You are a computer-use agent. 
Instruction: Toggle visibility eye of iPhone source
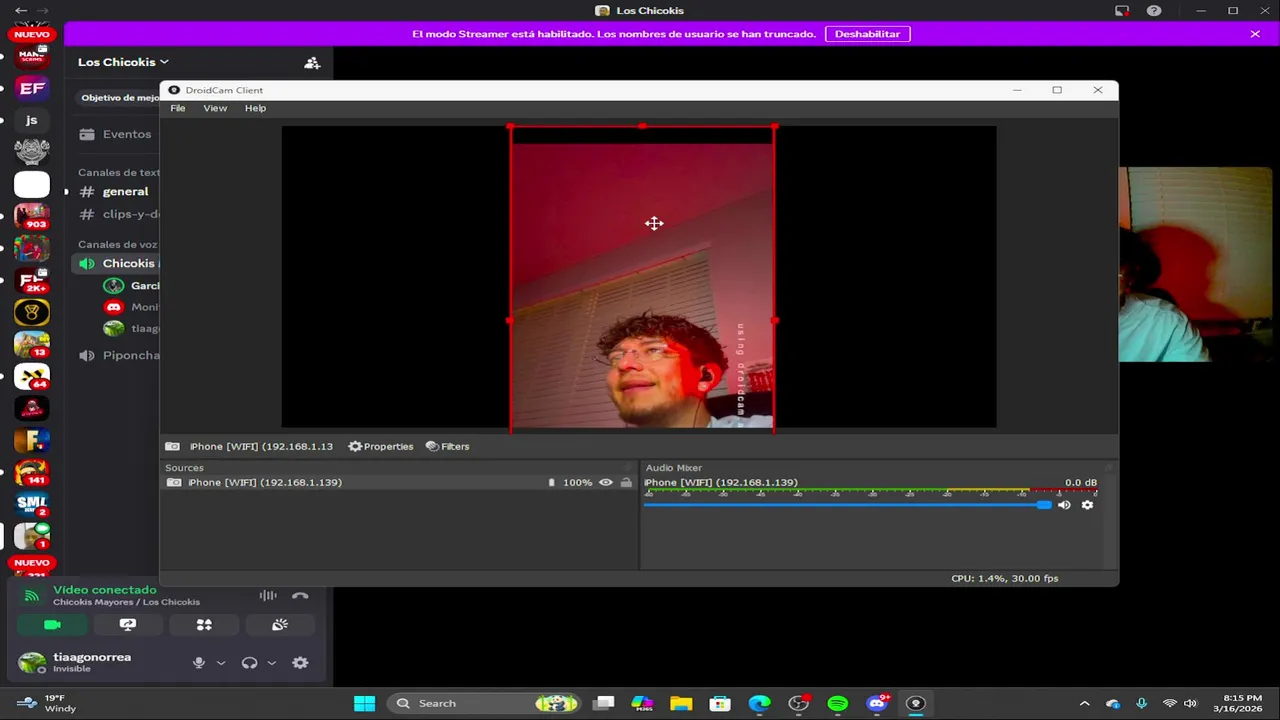[606, 483]
